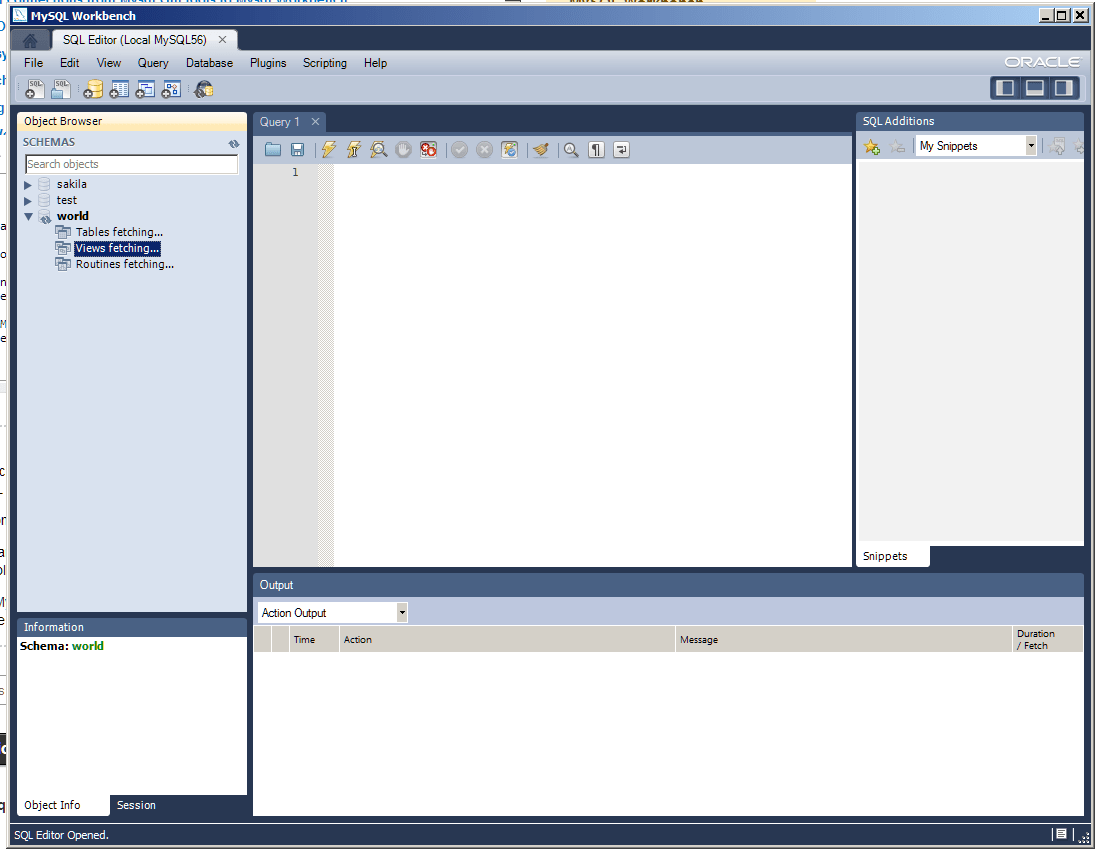
Task: Toggle right sidebar visibility
Action: click(x=1064, y=88)
